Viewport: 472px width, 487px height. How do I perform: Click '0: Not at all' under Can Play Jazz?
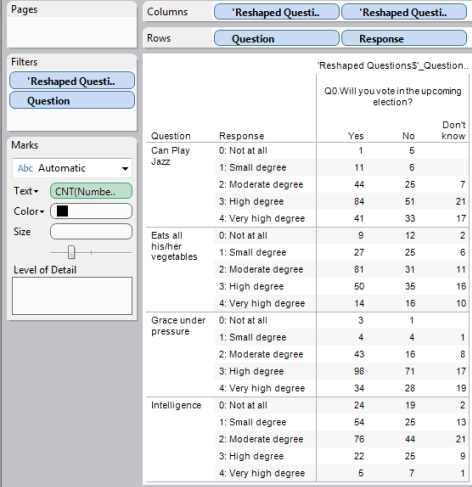(243, 151)
